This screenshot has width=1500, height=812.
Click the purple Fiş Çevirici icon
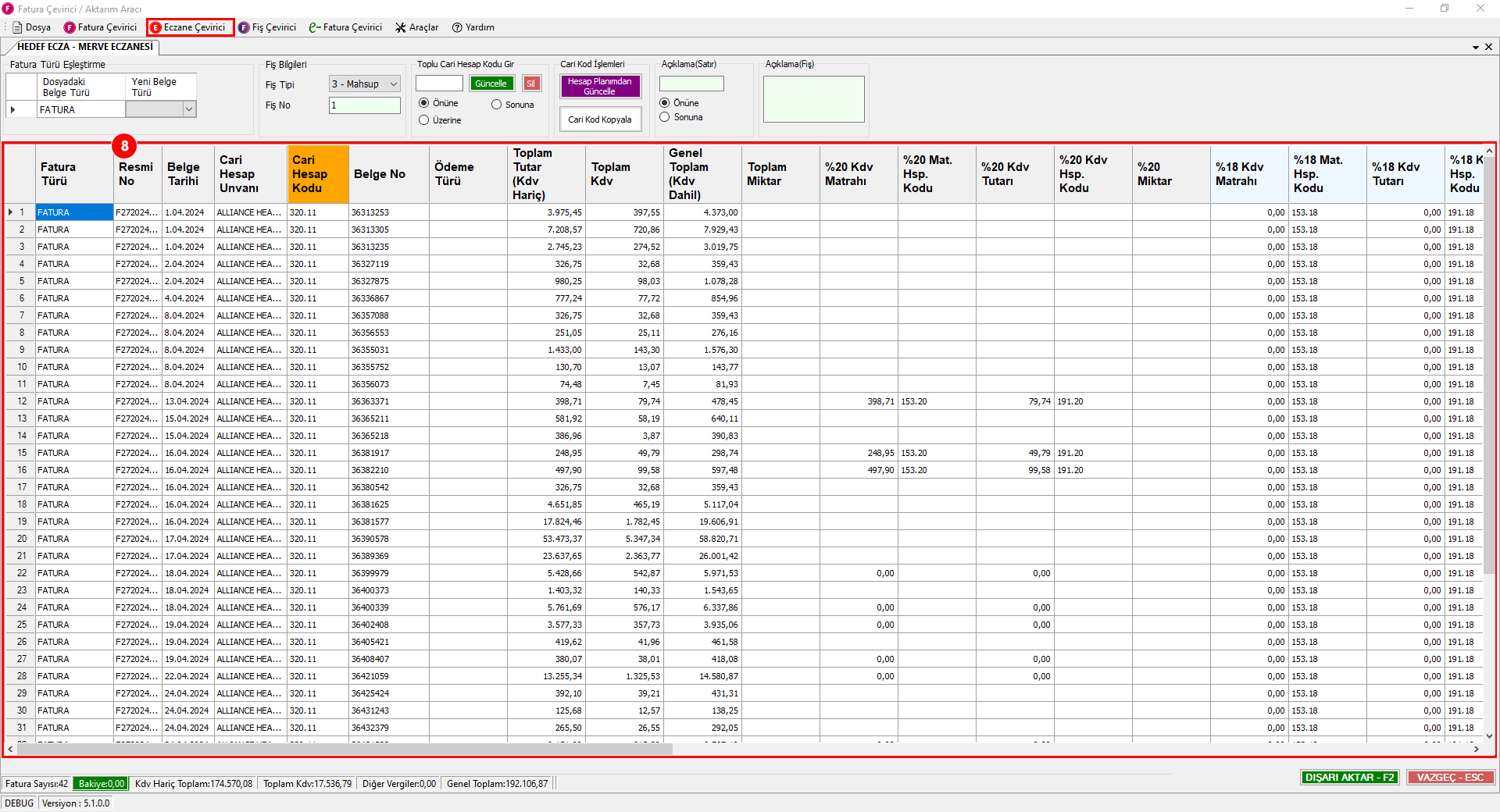tap(244, 27)
